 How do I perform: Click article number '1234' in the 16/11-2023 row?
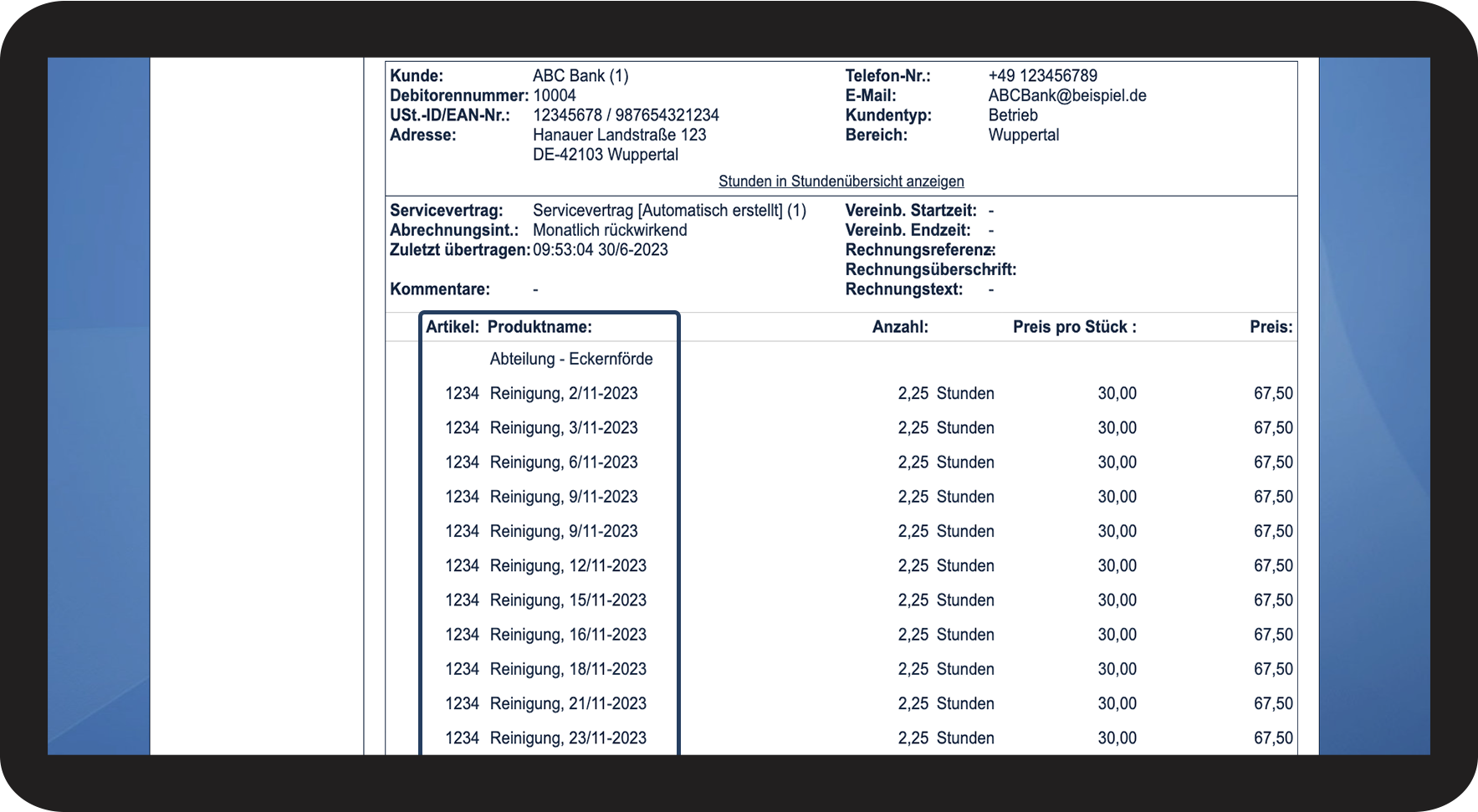point(462,635)
